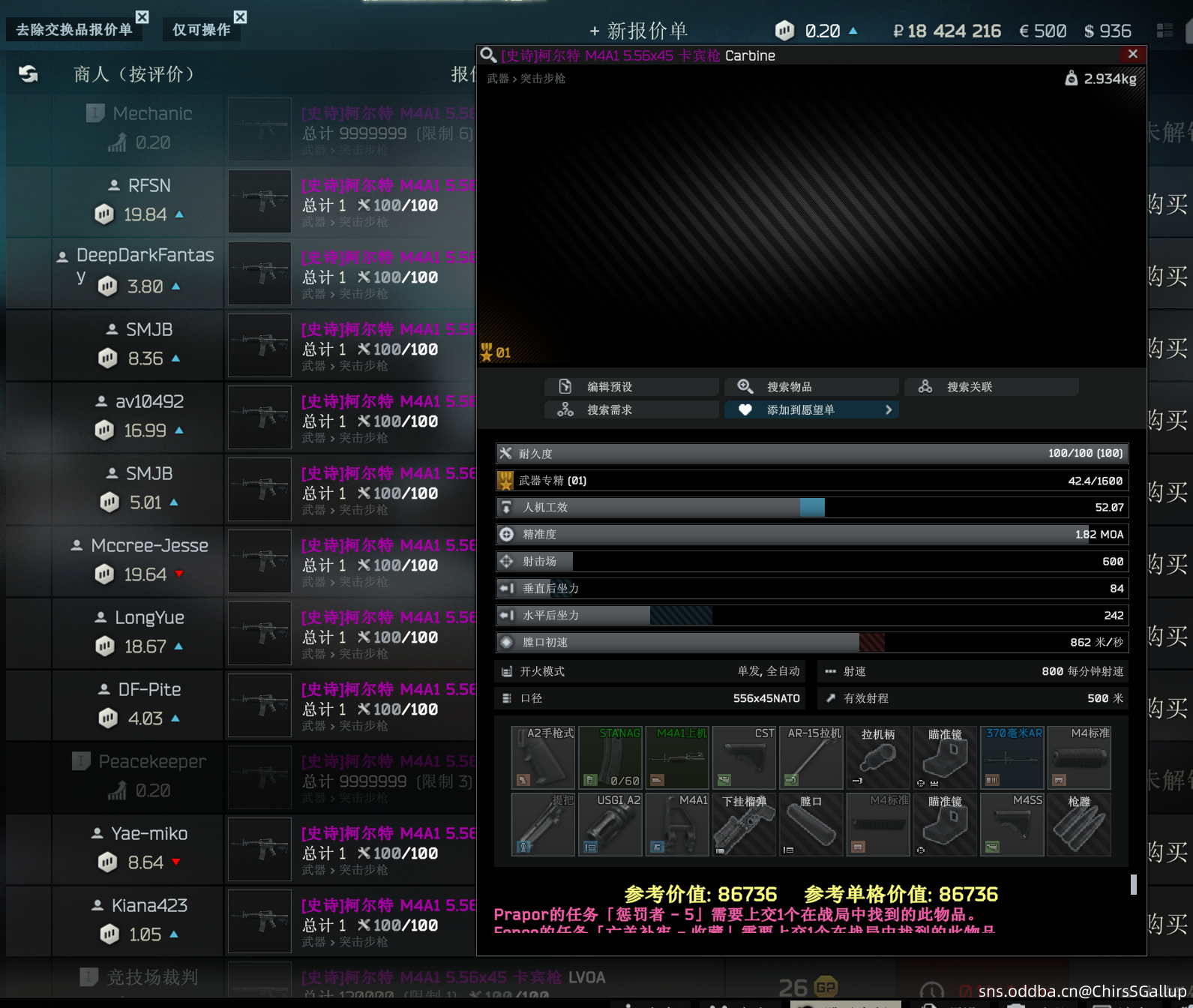Click the 耐久度 durability bar
The image size is (1193, 1008).
point(812,453)
